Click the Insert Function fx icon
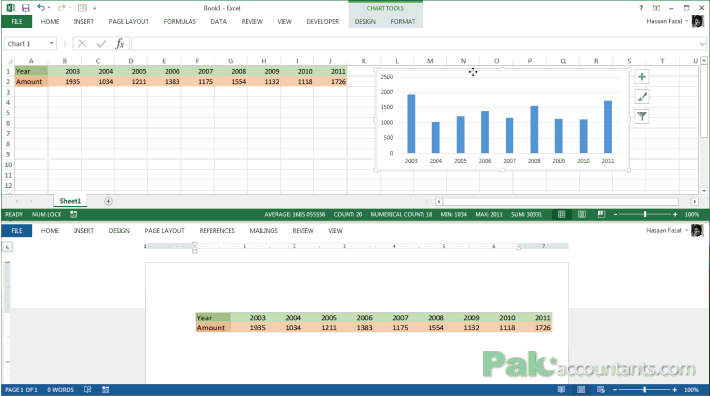This screenshot has width=710, height=396. click(x=120, y=43)
